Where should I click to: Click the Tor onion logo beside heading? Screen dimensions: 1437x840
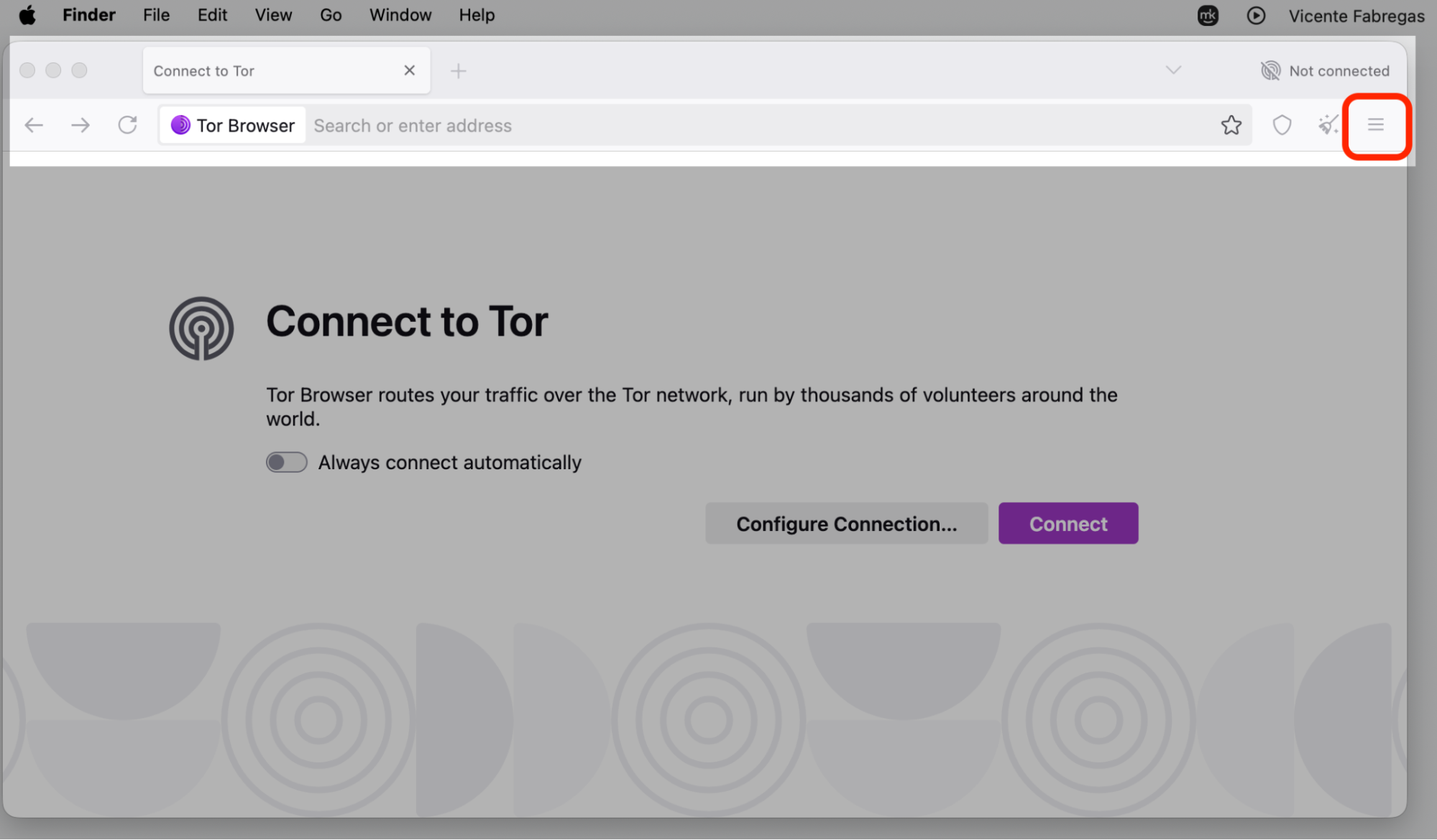[201, 328]
